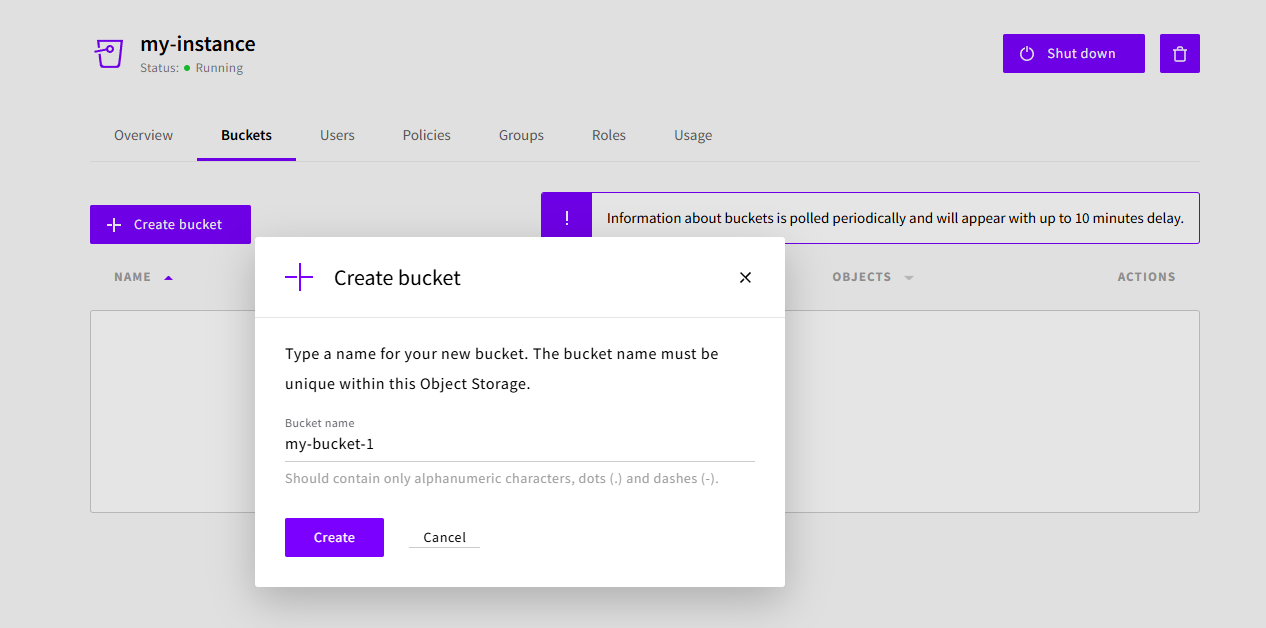The width and height of the screenshot is (1266, 628).
Task: Open the Users tab
Action: (x=337, y=135)
